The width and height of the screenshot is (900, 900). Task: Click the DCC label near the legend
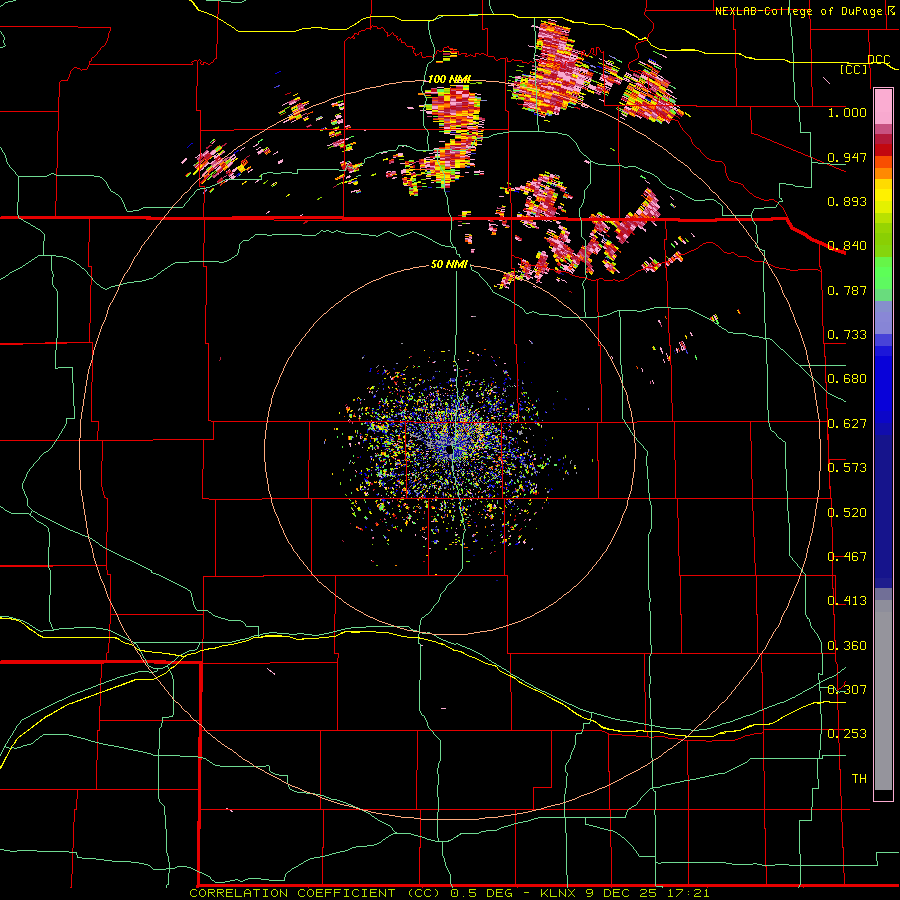pyautogui.click(x=879, y=59)
